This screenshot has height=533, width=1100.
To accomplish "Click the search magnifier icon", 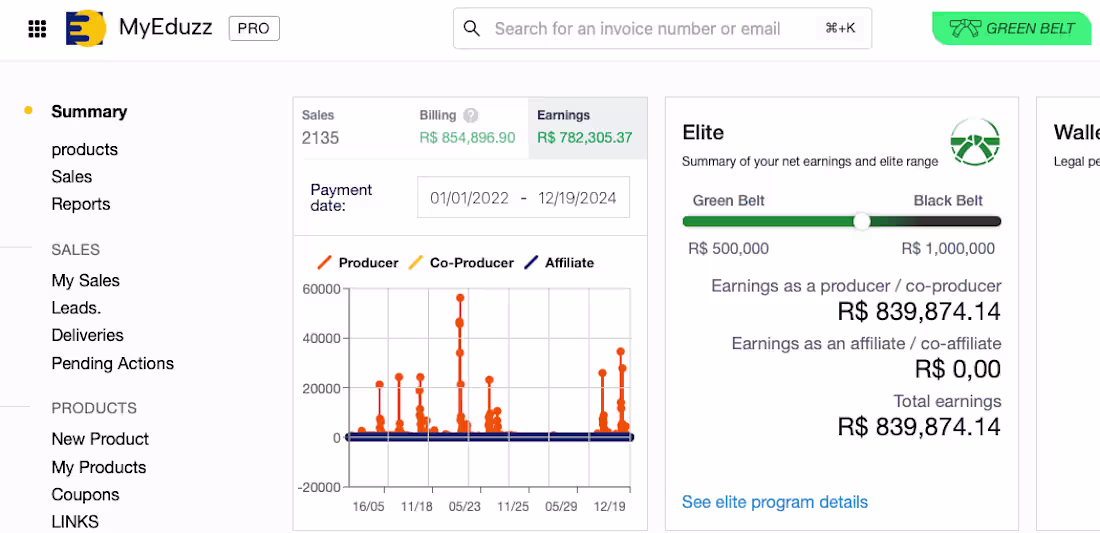I will click(x=472, y=29).
